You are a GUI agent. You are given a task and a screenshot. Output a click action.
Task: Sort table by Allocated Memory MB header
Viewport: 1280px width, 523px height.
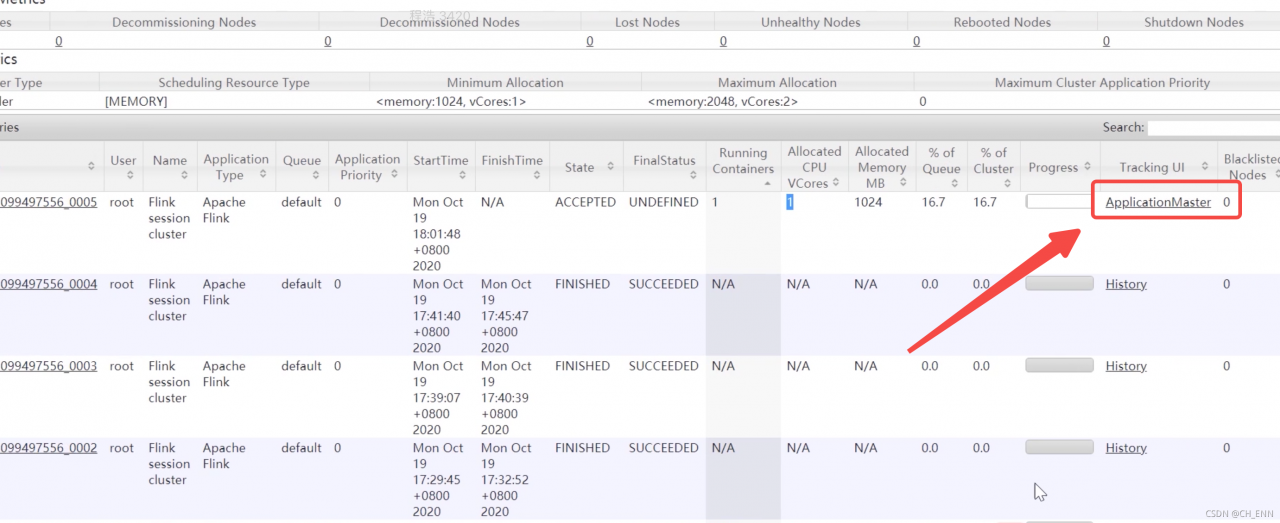pos(881,167)
